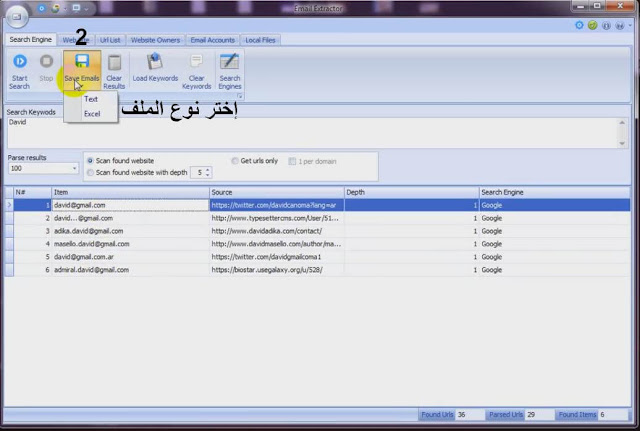Open the round application menu button
640x431 pixels.
(x=17, y=17)
